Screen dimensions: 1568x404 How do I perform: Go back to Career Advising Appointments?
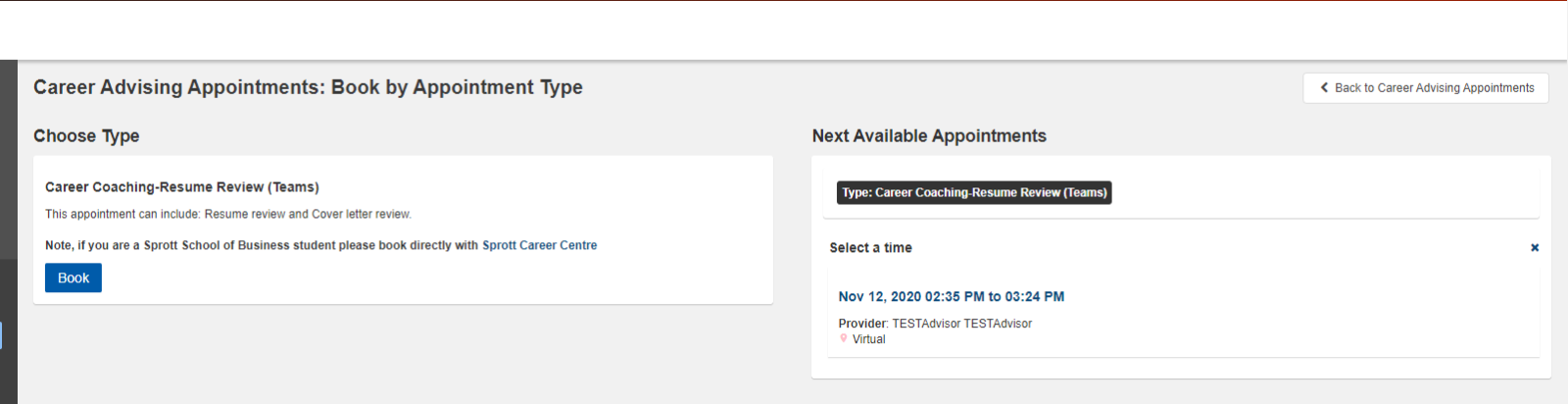(1425, 87)
